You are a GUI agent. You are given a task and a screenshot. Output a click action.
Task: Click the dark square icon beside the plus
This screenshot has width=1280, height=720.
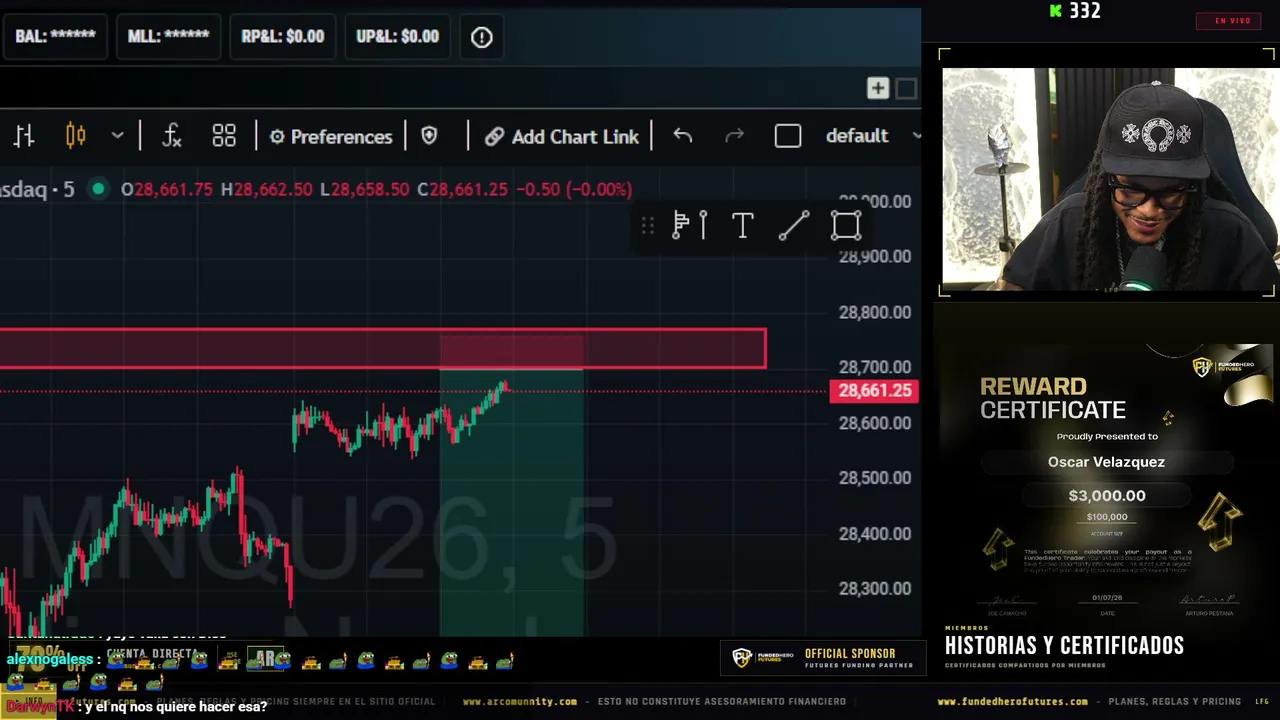[x=906, y=89]
